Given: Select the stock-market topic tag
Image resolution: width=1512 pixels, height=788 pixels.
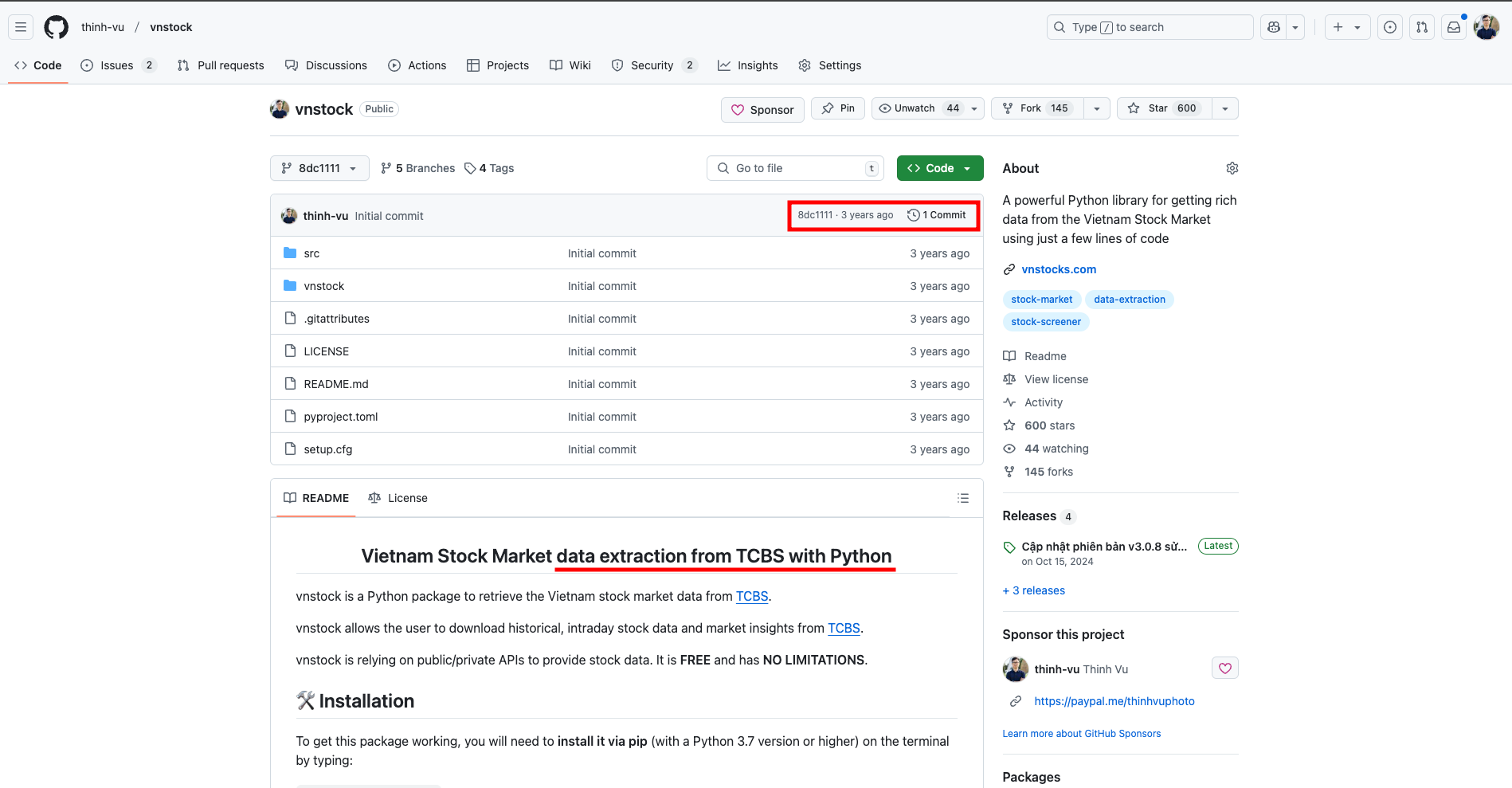Looking at the screenshot, I should tap(1042, 299).
